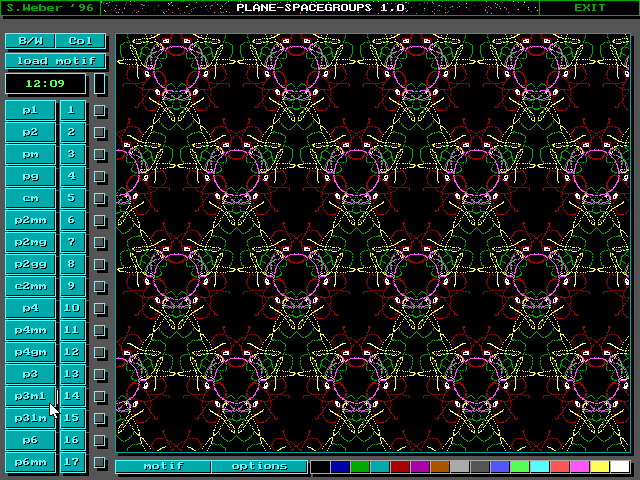Pick the teal color swatch

380,467
